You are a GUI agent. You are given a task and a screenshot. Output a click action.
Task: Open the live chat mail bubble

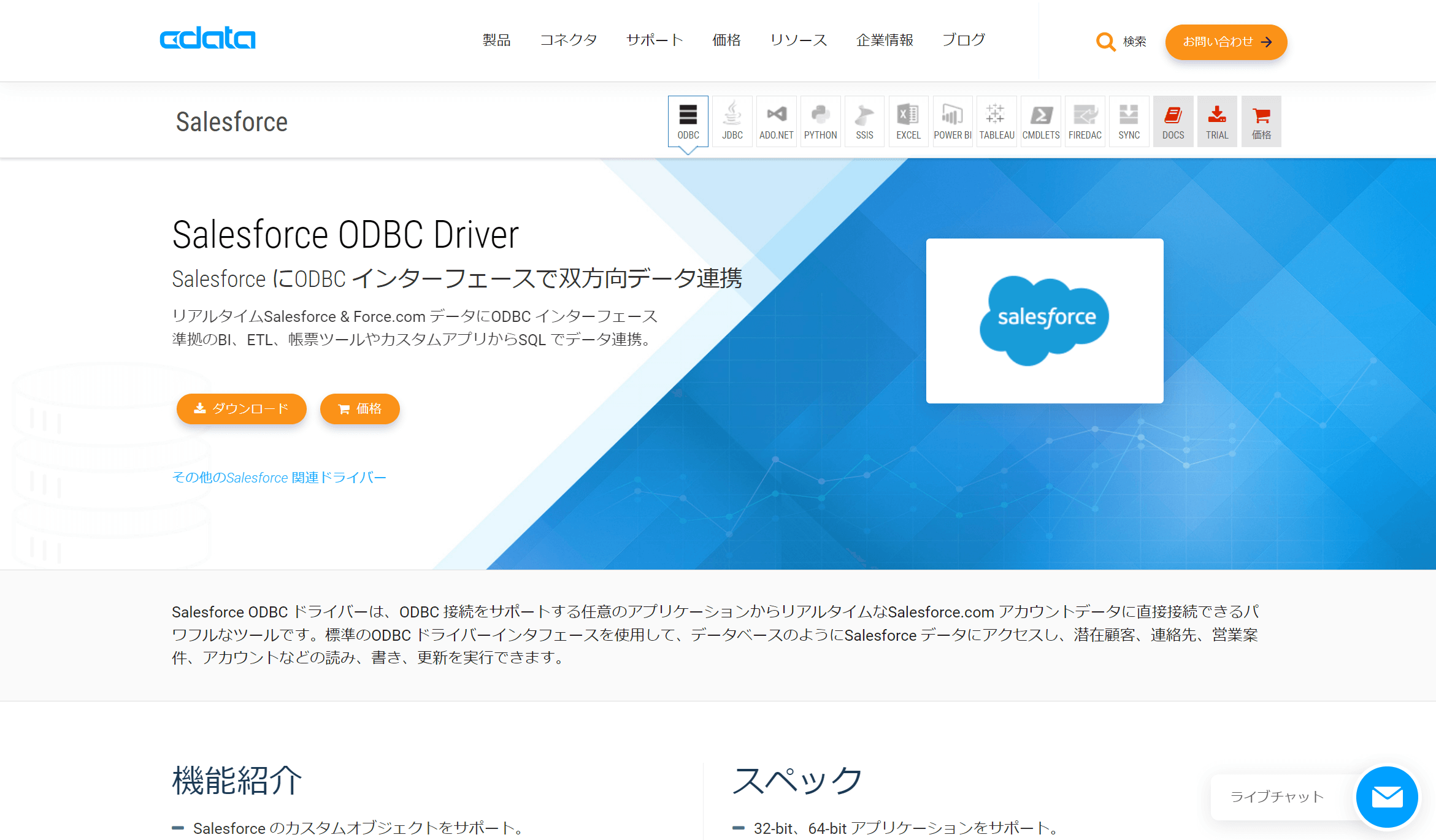coord(1386,796)
